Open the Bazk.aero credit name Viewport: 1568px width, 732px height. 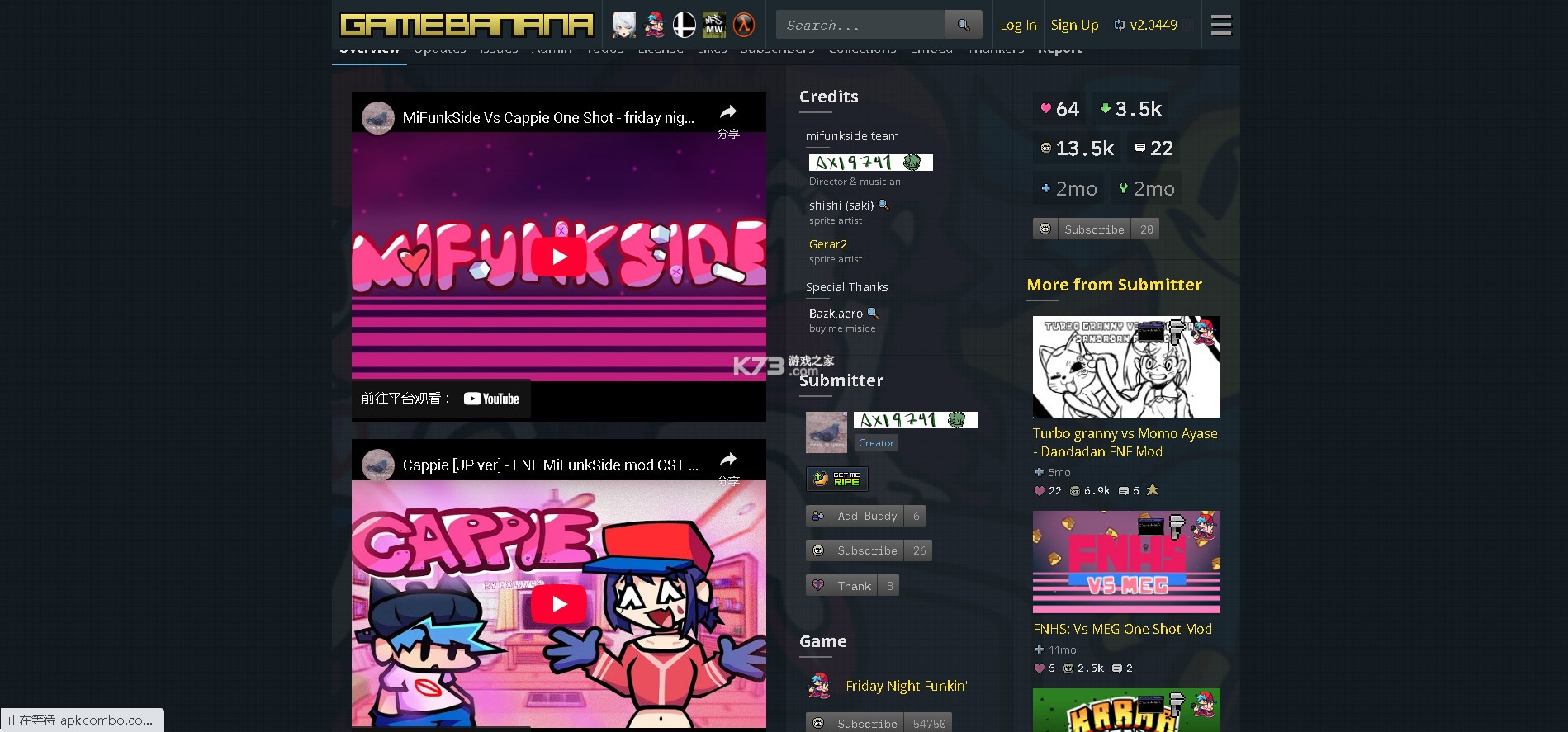coord(836,314)
